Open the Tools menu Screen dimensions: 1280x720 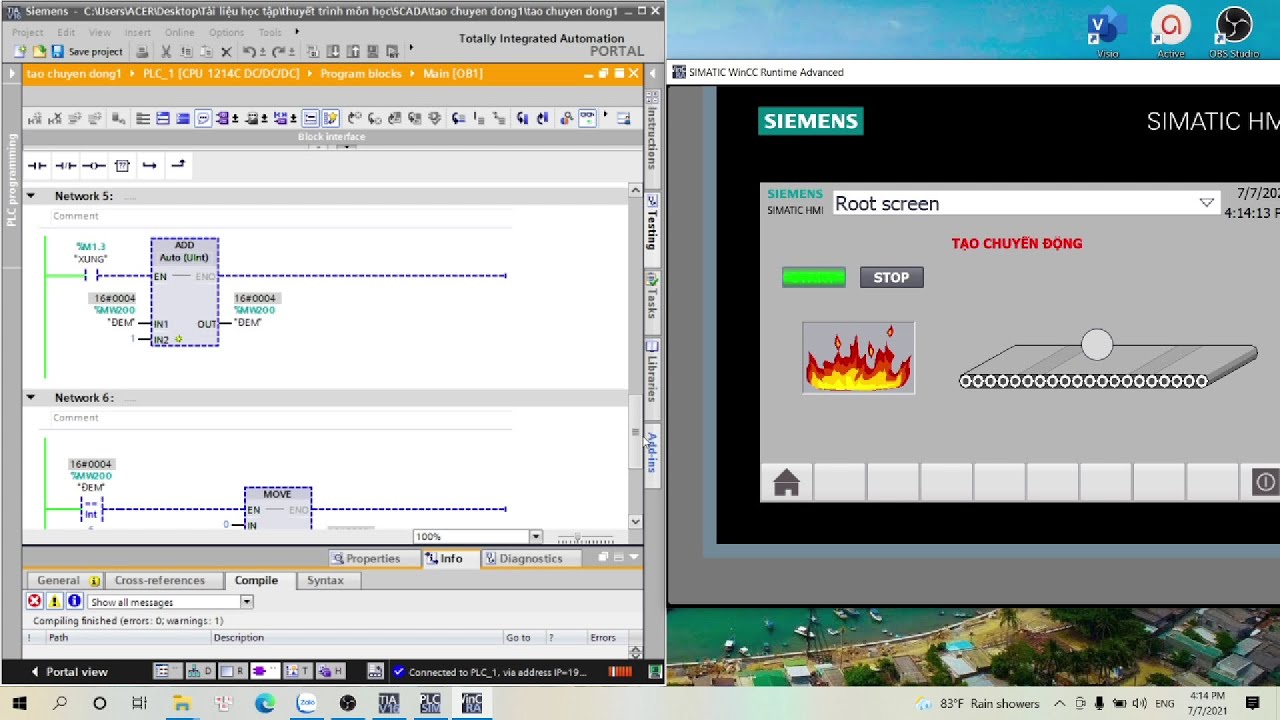tap(270, 32)
